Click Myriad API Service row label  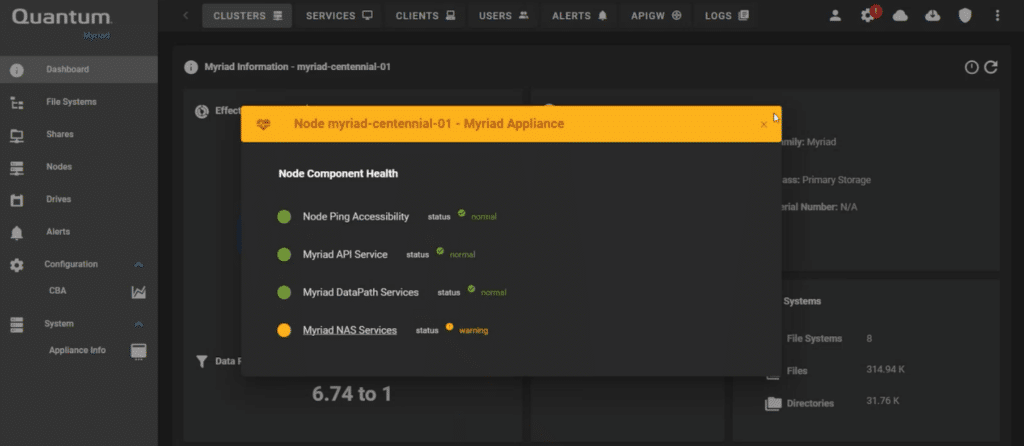pos(345,255)
